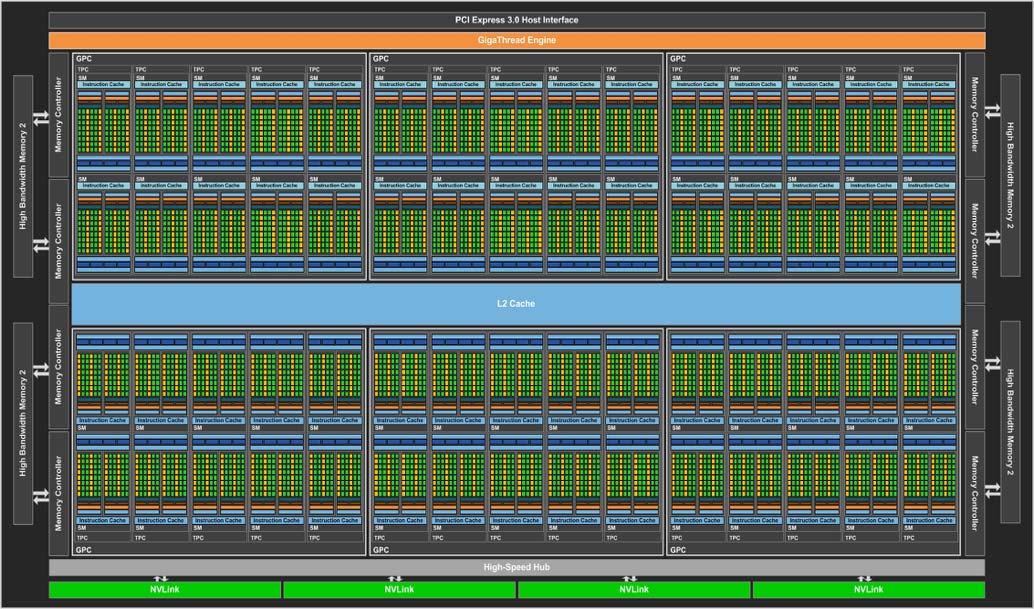
Task: Select the orange GigaThread Engine bar
Action: (x=517, y=40)
